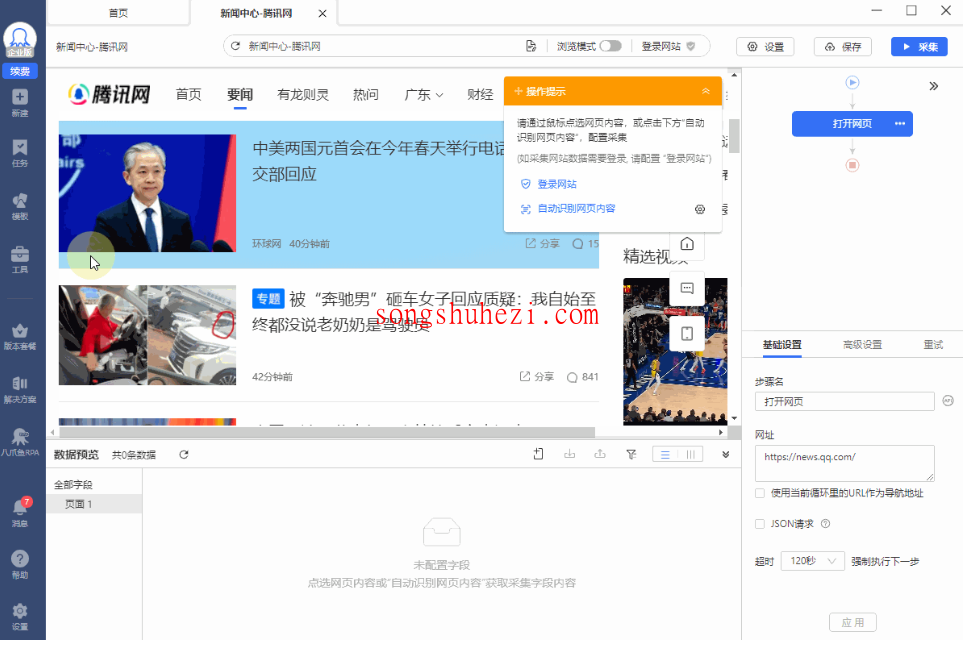Click the mobile device floating icon
The image size is (972, 645).
(x=687, y=334)
